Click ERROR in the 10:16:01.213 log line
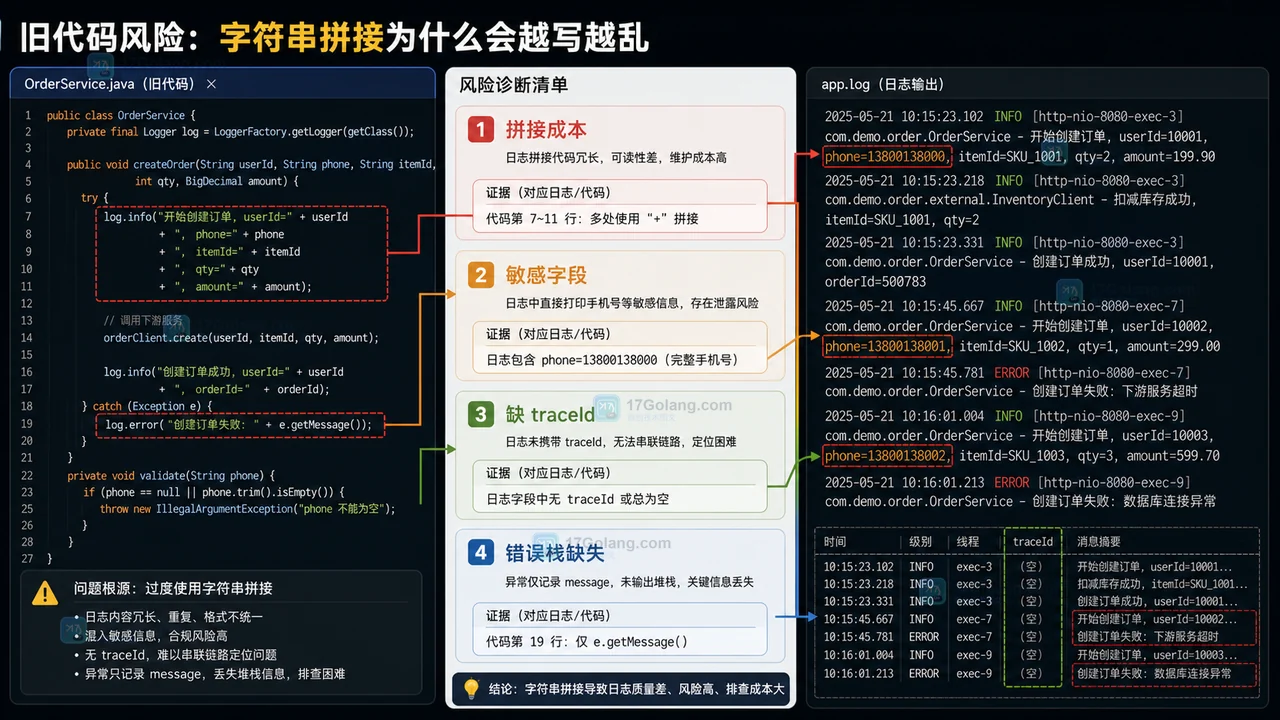Viewport: 1280px width, 720px height. click(x=1012, y=481)
